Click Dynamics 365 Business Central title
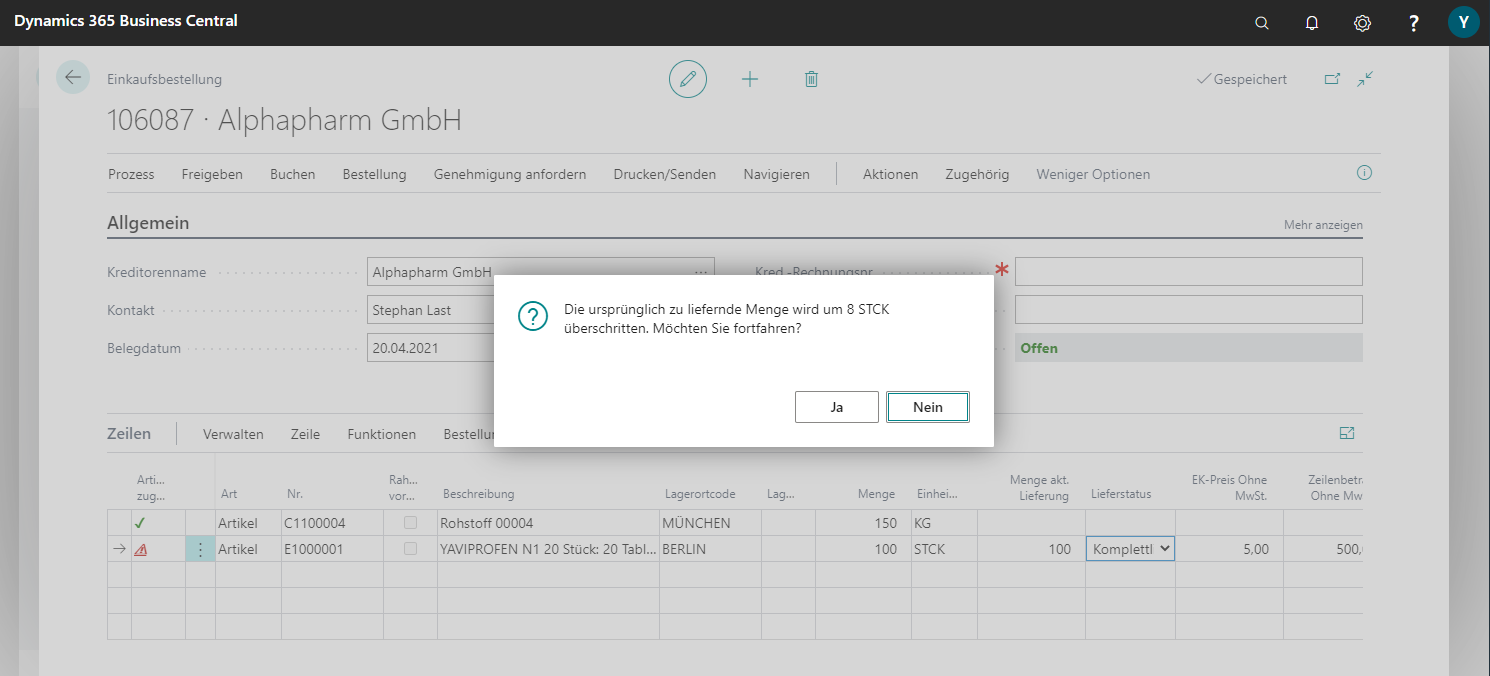 coord(126,21)
